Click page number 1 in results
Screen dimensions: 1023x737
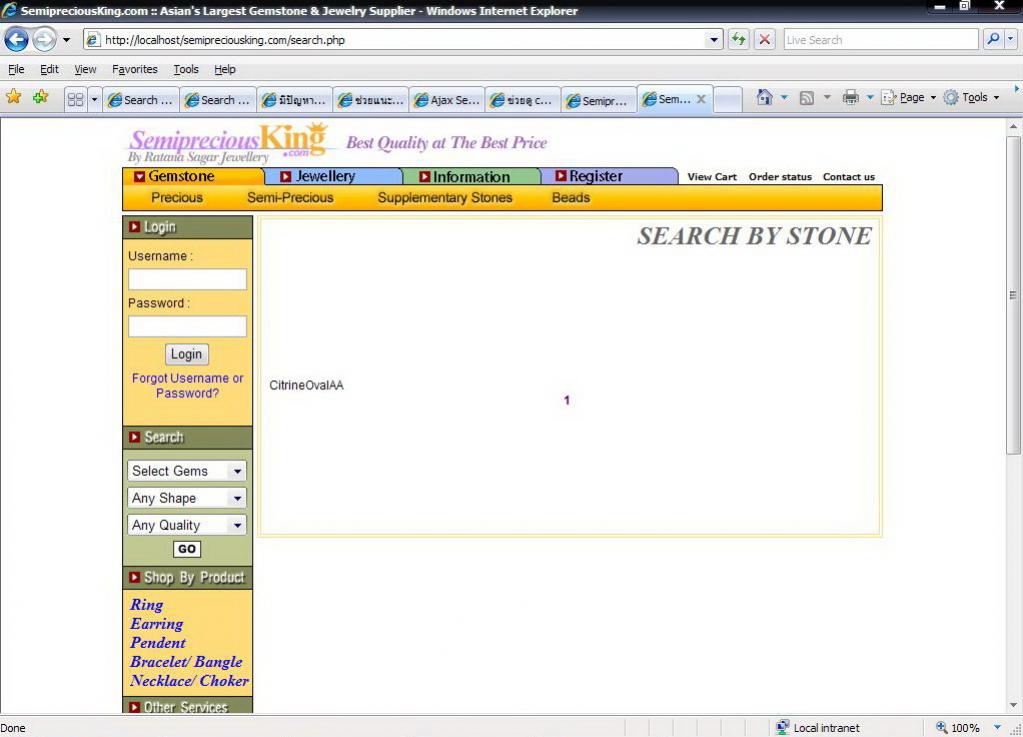click(567, 400)
